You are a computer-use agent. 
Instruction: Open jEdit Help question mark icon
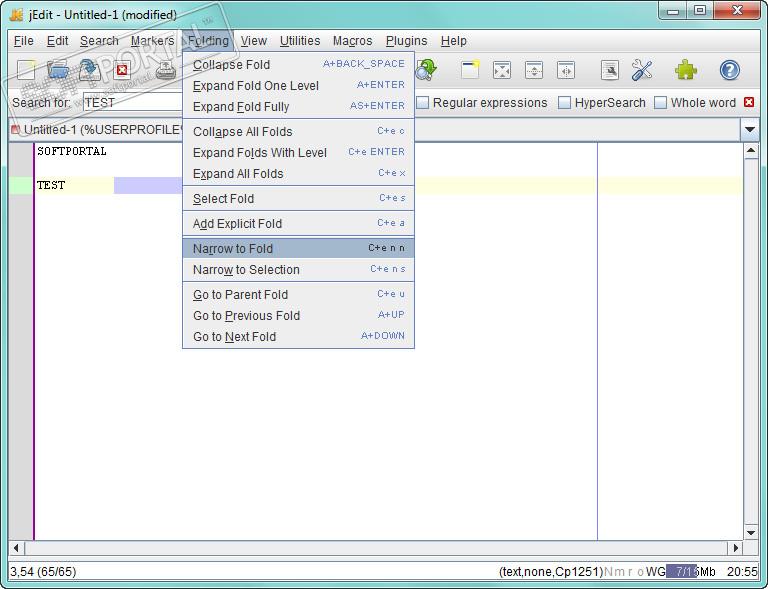(x=729, y=70)
